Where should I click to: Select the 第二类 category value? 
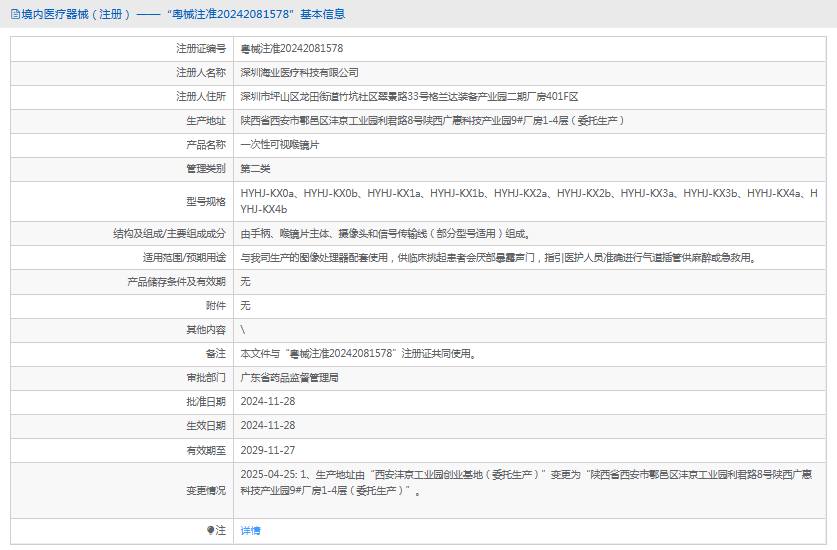coord(255,169)
